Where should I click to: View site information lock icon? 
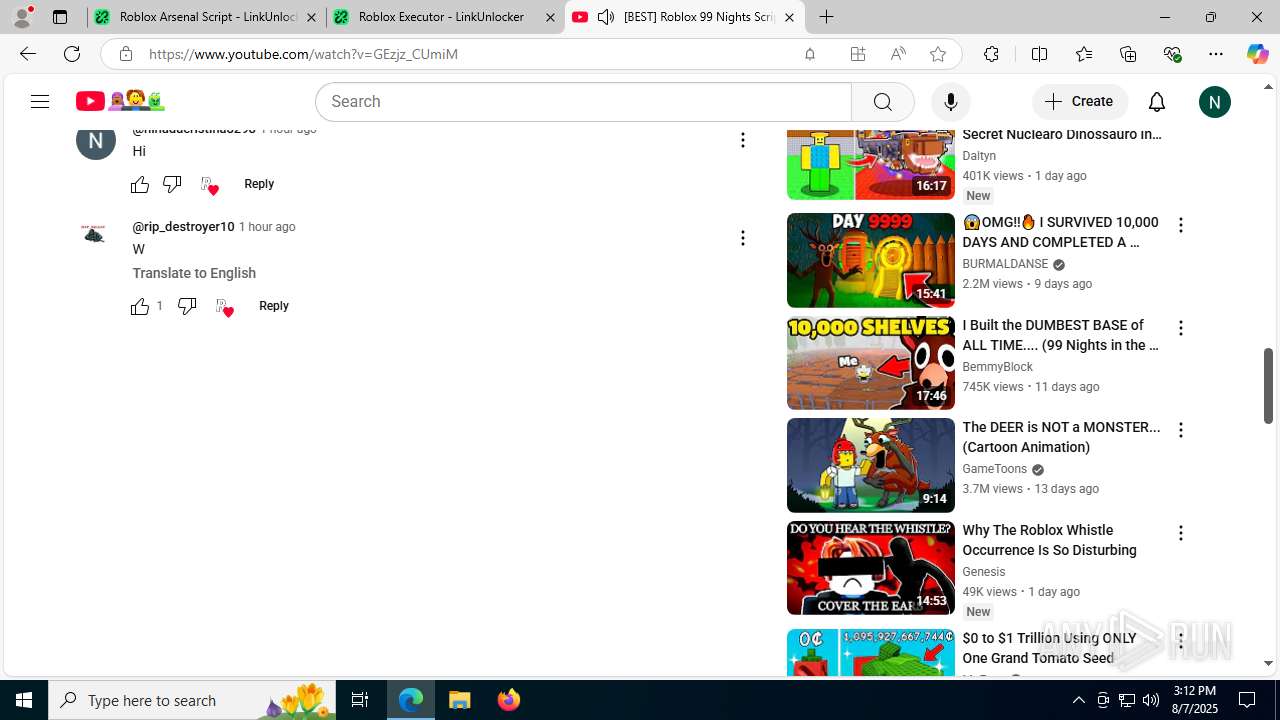click(x=125, y=54)
